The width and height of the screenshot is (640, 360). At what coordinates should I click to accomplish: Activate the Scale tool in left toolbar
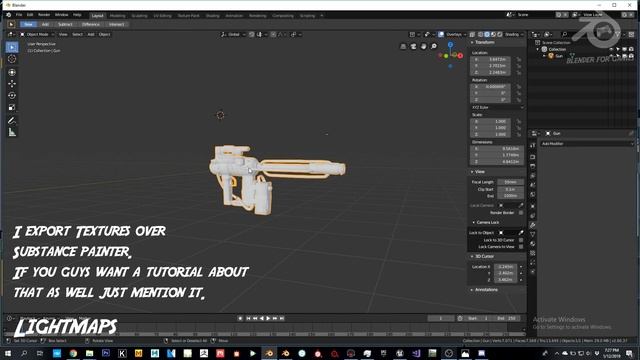[12, 107]
